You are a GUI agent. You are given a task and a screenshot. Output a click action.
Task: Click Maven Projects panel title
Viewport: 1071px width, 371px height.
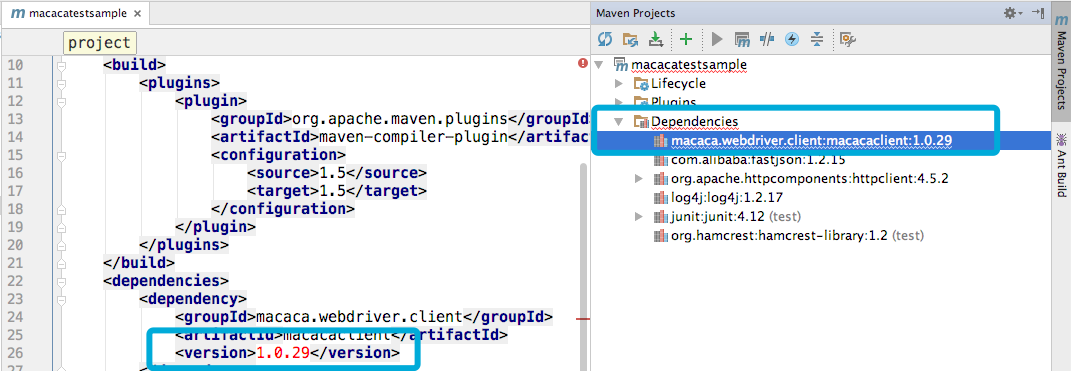635,13
